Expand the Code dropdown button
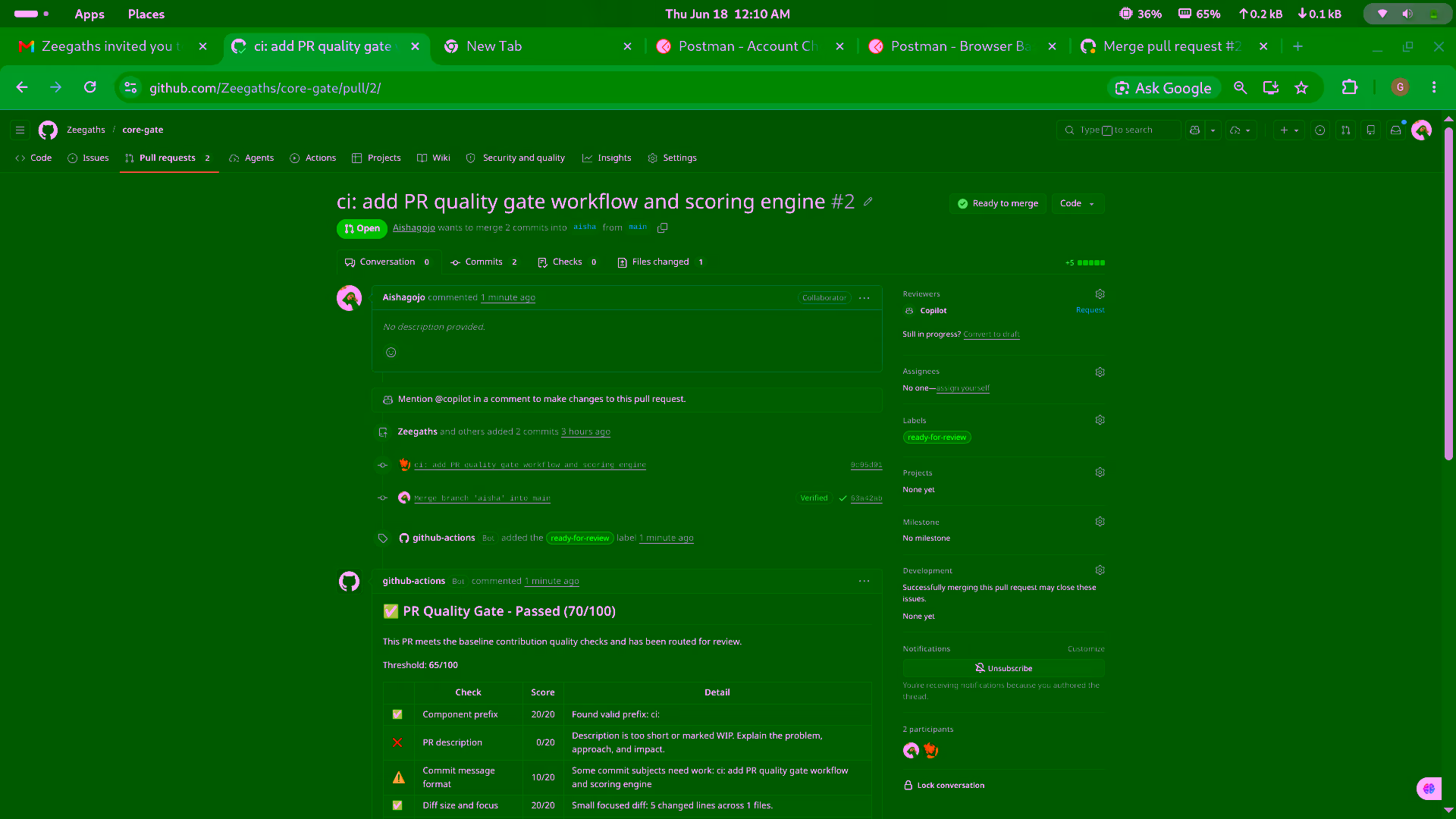The image size is (1456, 819). tap(1078, 203)
